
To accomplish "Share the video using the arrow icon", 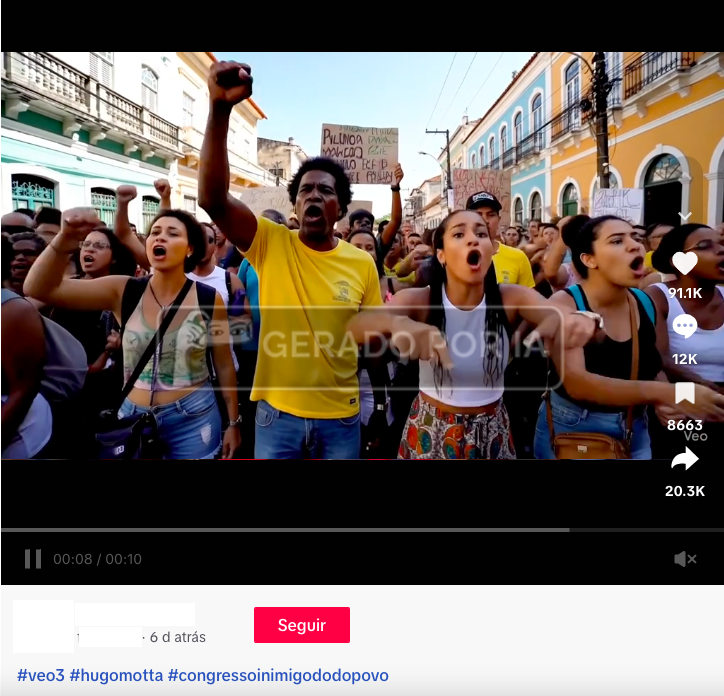I will [684, 459].
